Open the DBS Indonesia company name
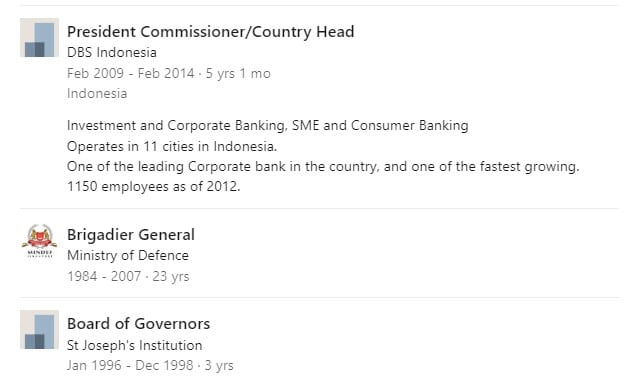 coord(112,52)
